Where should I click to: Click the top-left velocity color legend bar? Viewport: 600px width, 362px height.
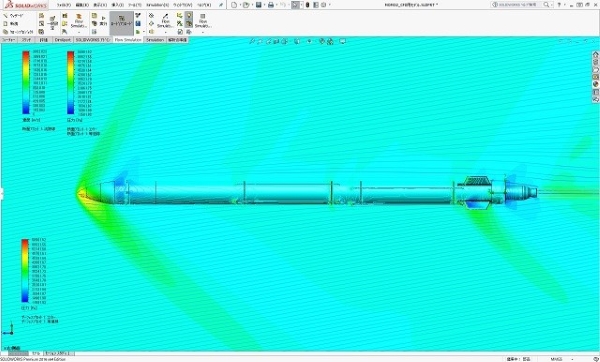click(x=26, y=82)
